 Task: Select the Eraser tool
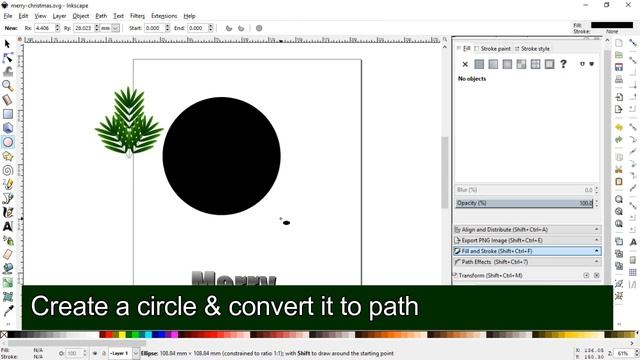tap(7, 255)
